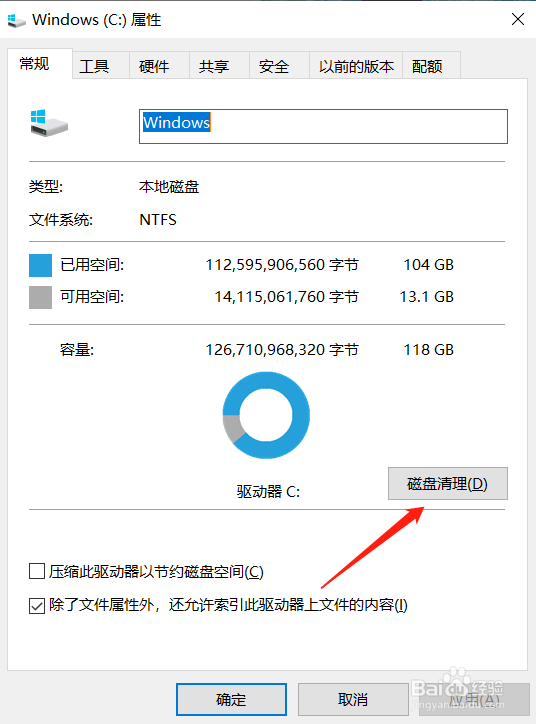Click the 本地磁盘 type value
The width and height of the screenshot is (536, 724).
(169, 187)
